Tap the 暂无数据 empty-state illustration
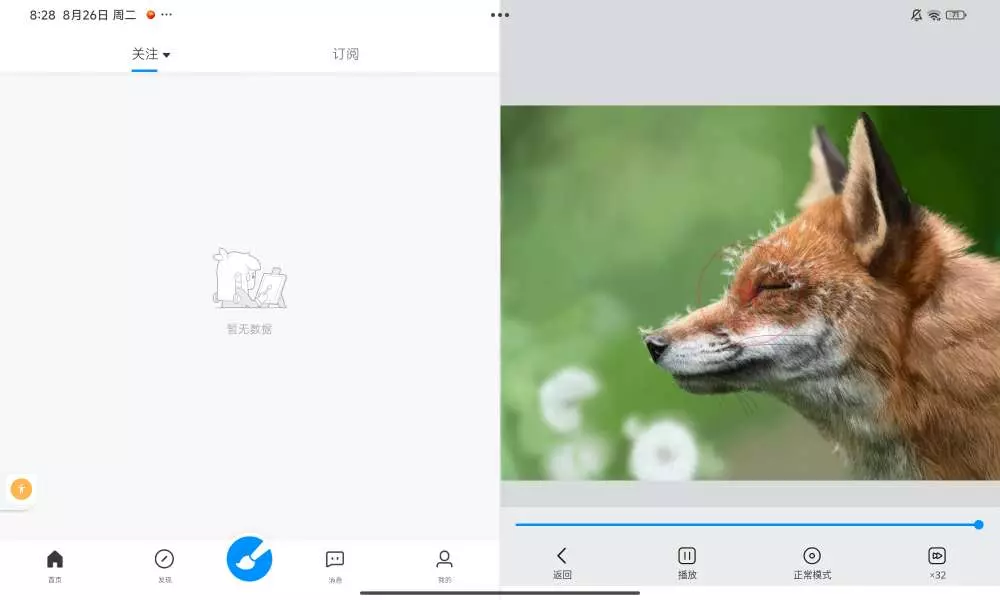Image resolution: width=1000 pixels, height=600 pixels. click(249, 278)
